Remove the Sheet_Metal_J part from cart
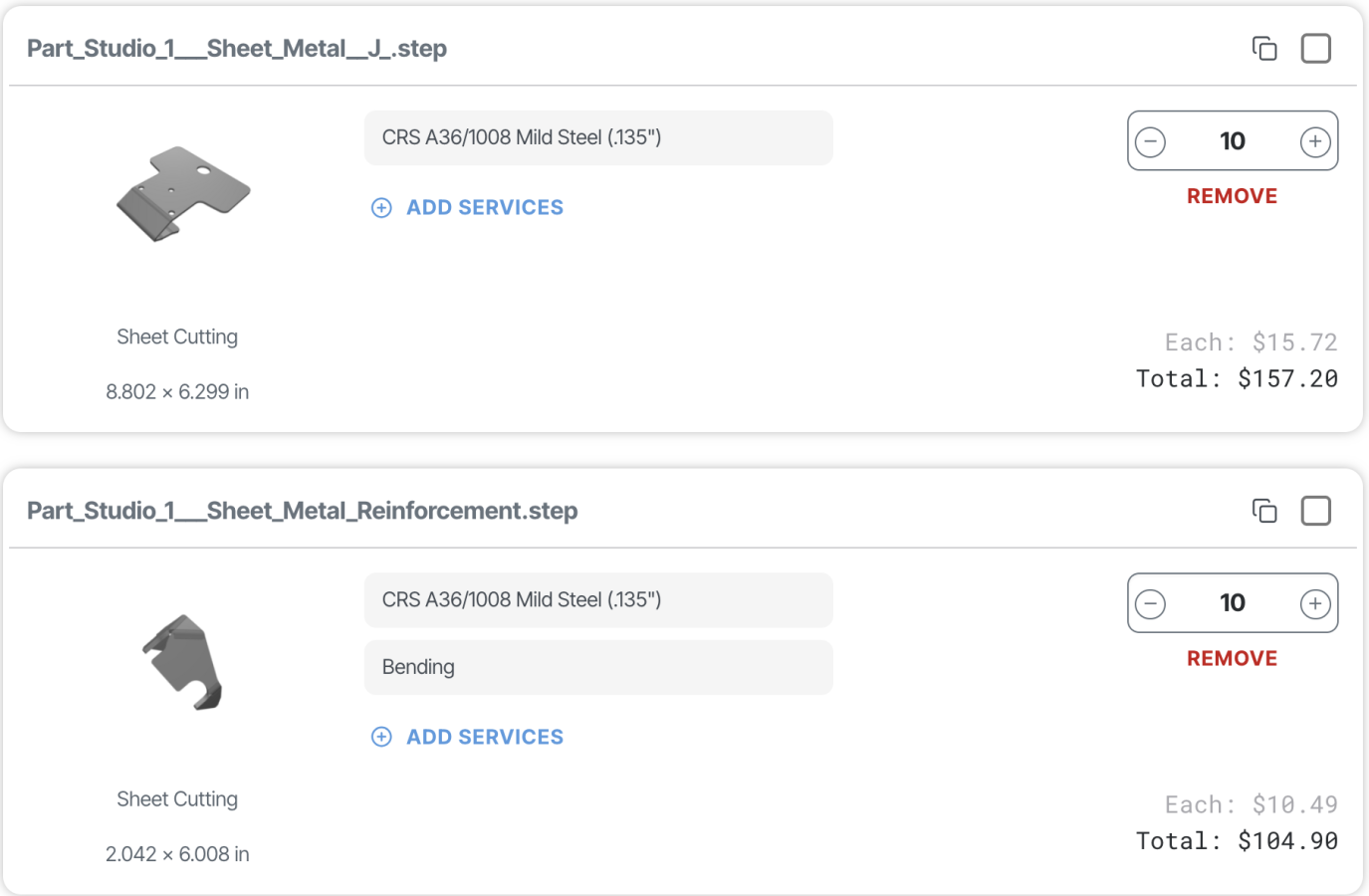 tap(1232, 196)
